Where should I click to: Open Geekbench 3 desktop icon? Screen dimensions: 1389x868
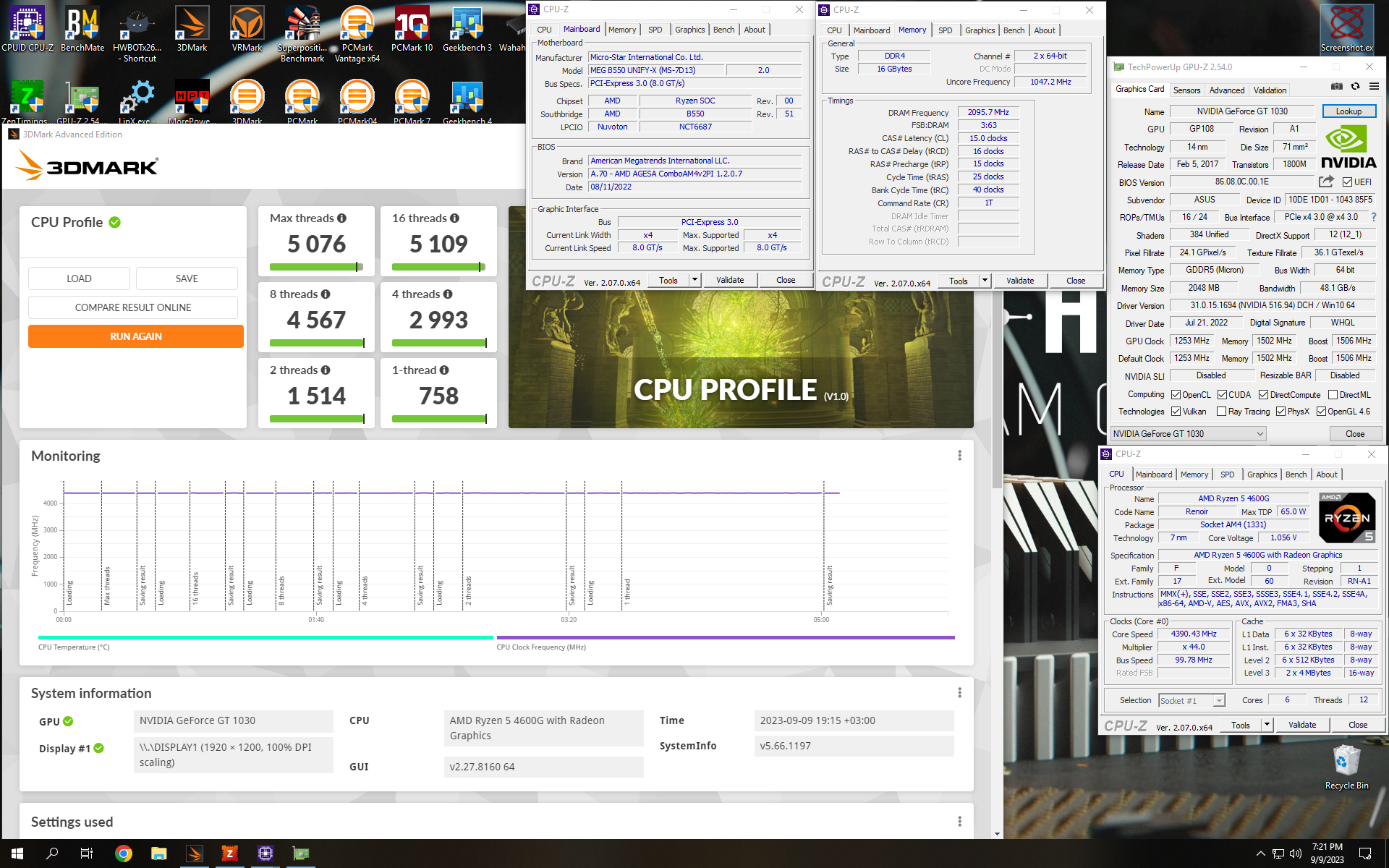(x=467, y=29)
